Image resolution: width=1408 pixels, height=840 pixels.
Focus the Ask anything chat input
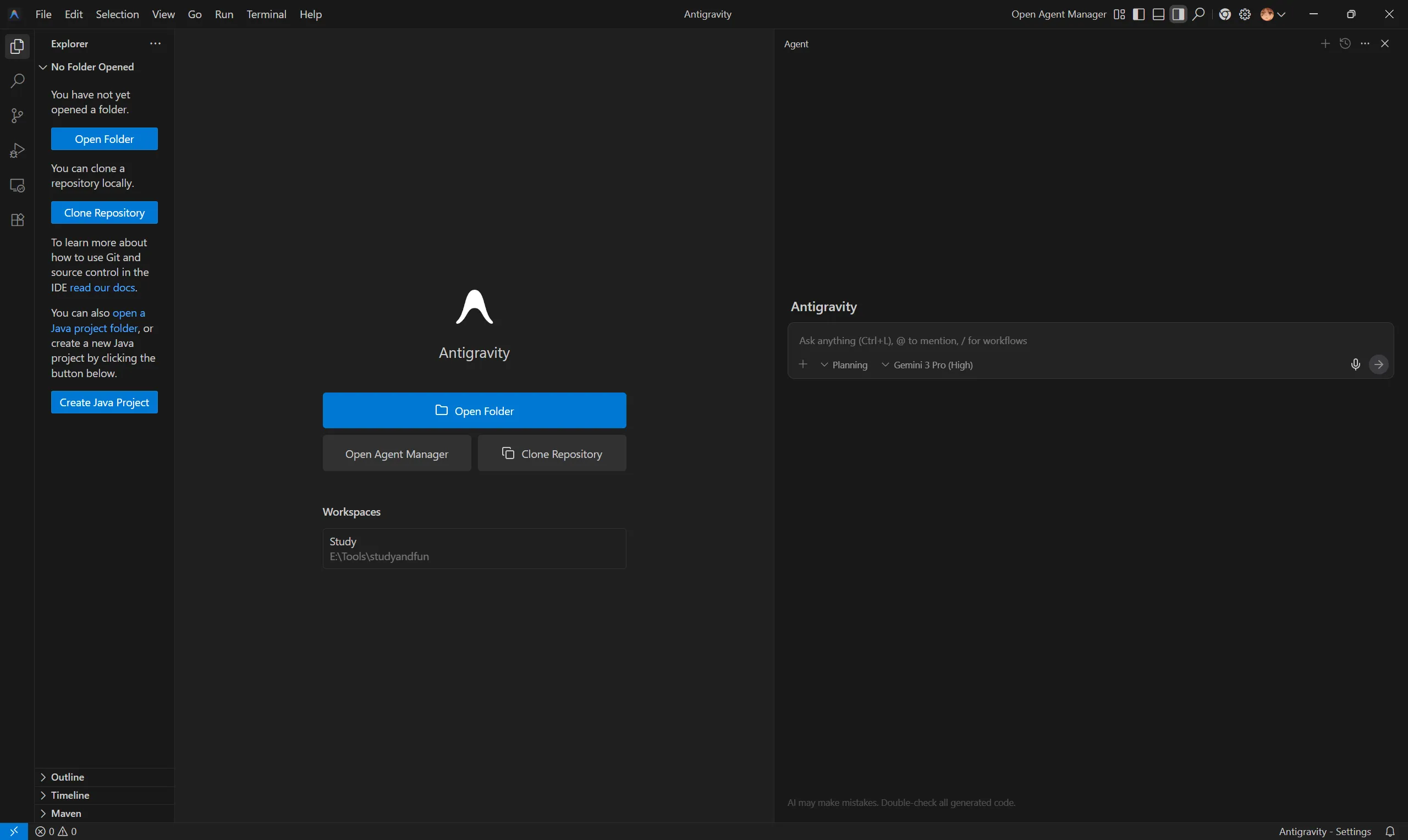tap(1064, 341)
